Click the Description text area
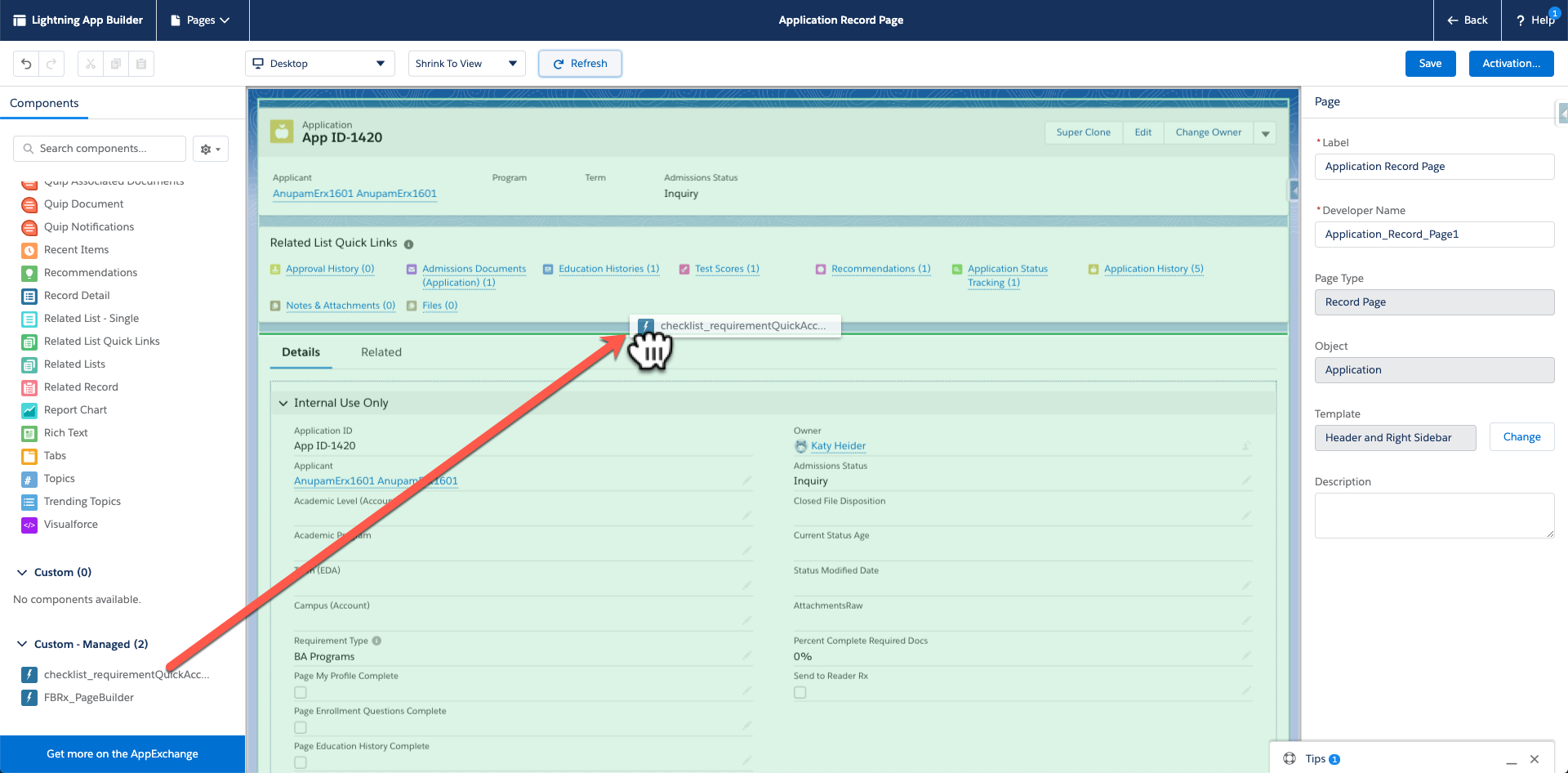Screen dimensions: 1568x773 1433,515
